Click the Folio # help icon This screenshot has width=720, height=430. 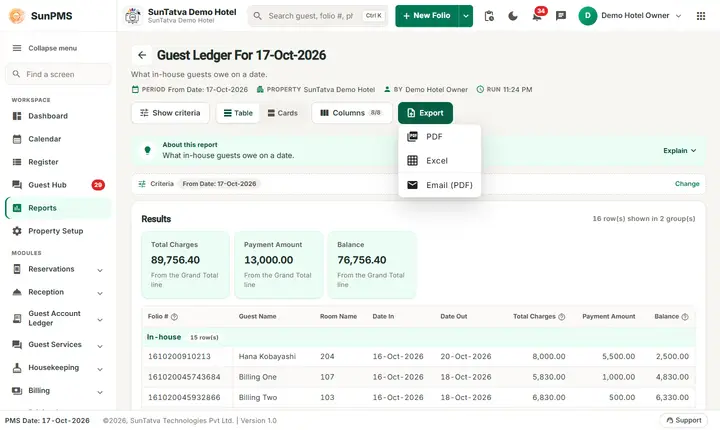pos(174,317)
